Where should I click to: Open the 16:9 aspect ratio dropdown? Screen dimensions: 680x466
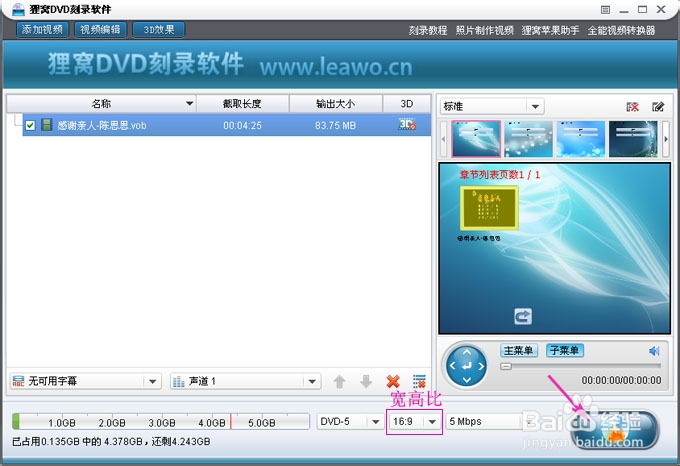[415, 421]
